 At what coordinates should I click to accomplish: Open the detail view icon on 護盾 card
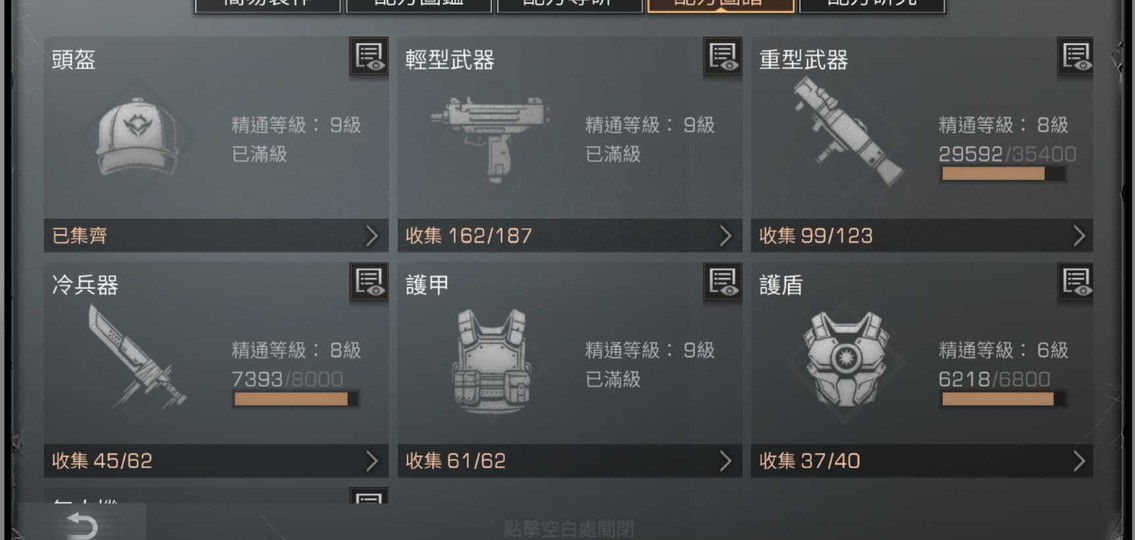(1075, 282)
